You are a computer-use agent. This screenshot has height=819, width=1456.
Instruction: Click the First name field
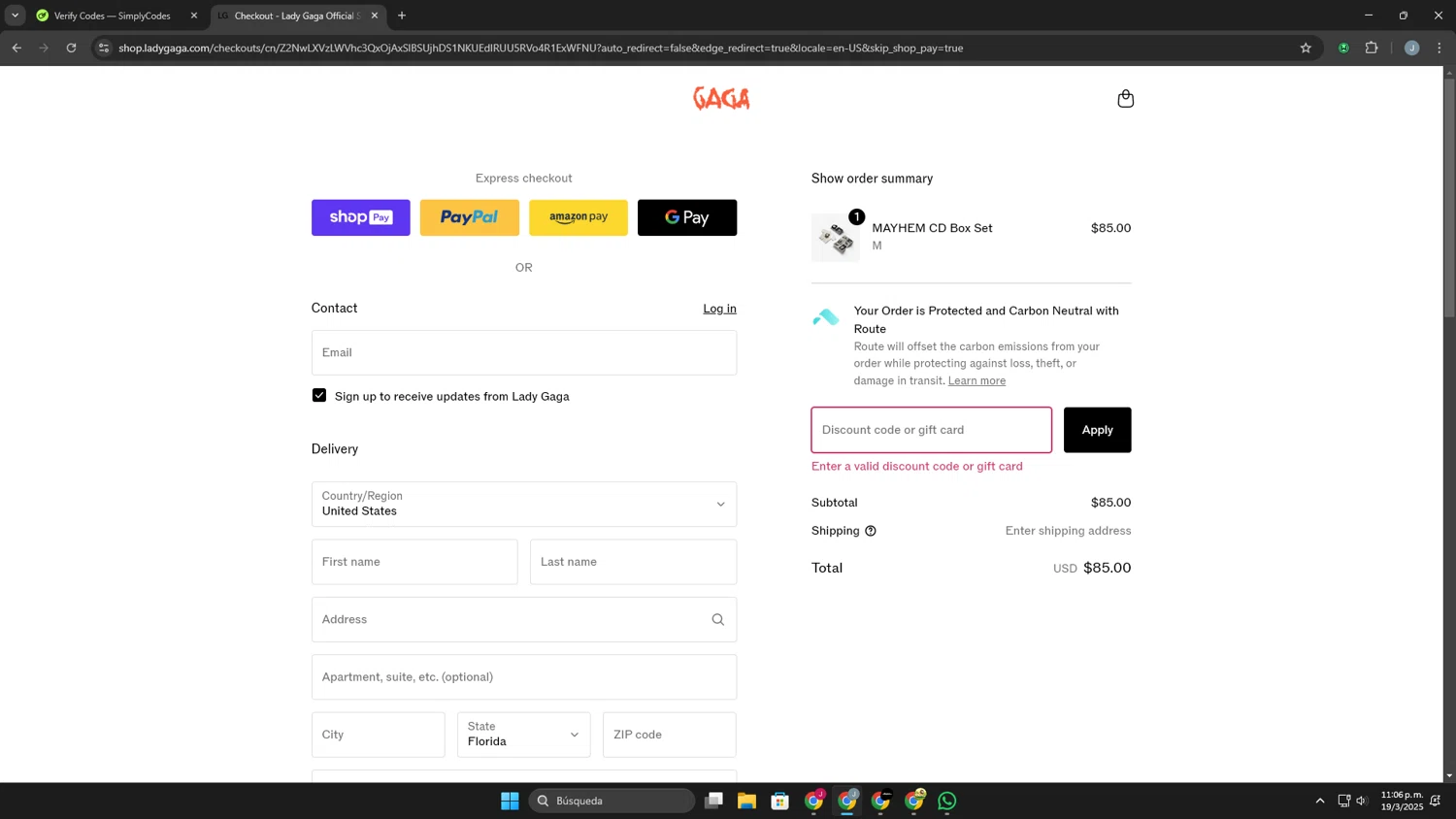click(414, 562)
